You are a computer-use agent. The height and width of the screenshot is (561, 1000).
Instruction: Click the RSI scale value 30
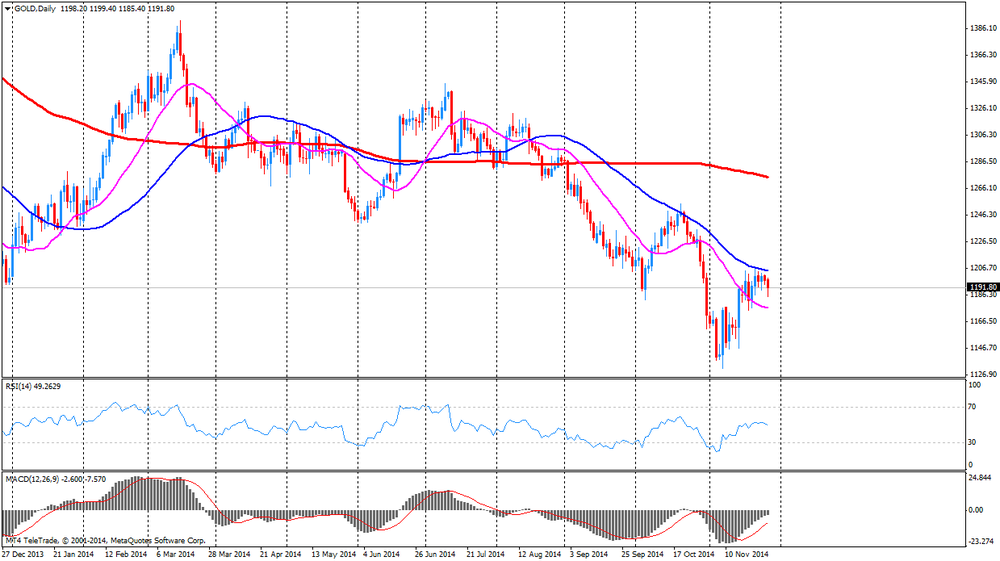pos(973,442)
